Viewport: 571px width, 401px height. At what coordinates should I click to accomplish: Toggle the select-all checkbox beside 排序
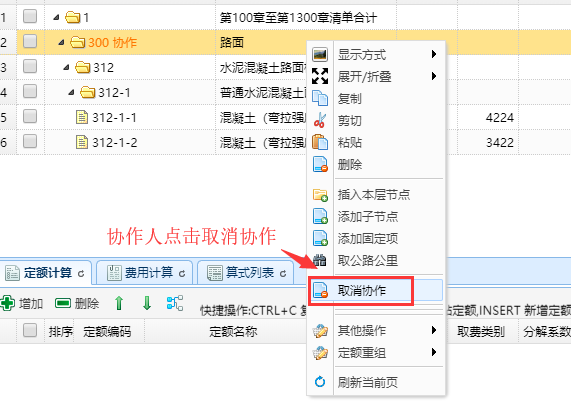click(30, 330)
